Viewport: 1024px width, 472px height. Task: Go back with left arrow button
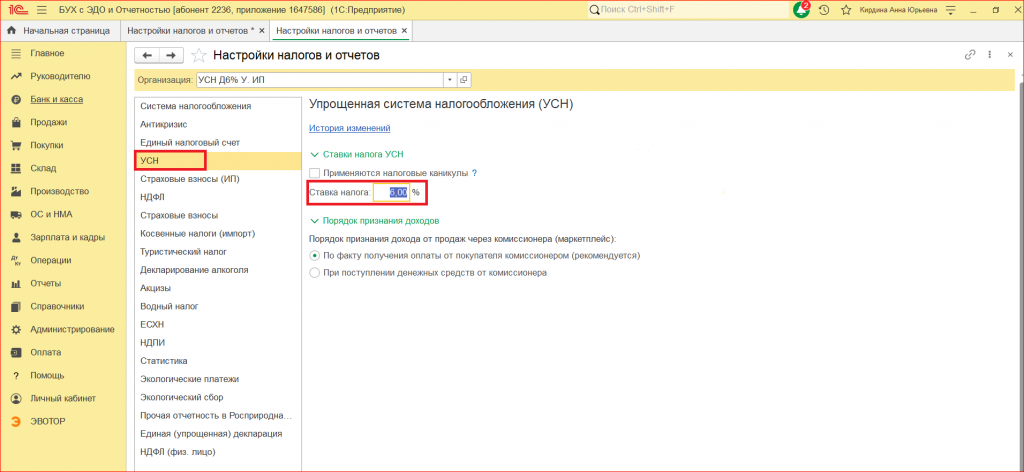tap(147, 55)
